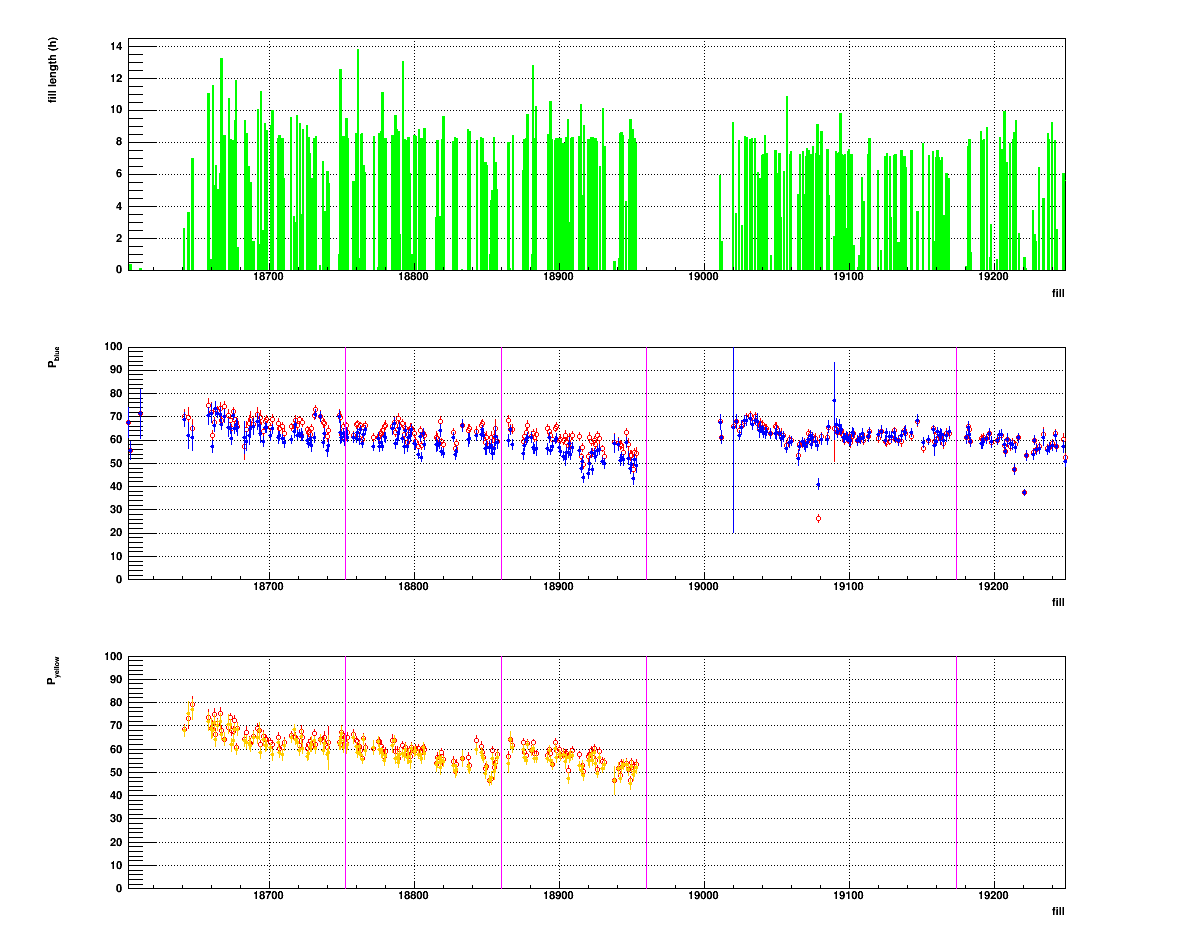This screenshot has width=1196, height=928.
Task: Click tick label 50 on P_blue axis
Action: 116,463
